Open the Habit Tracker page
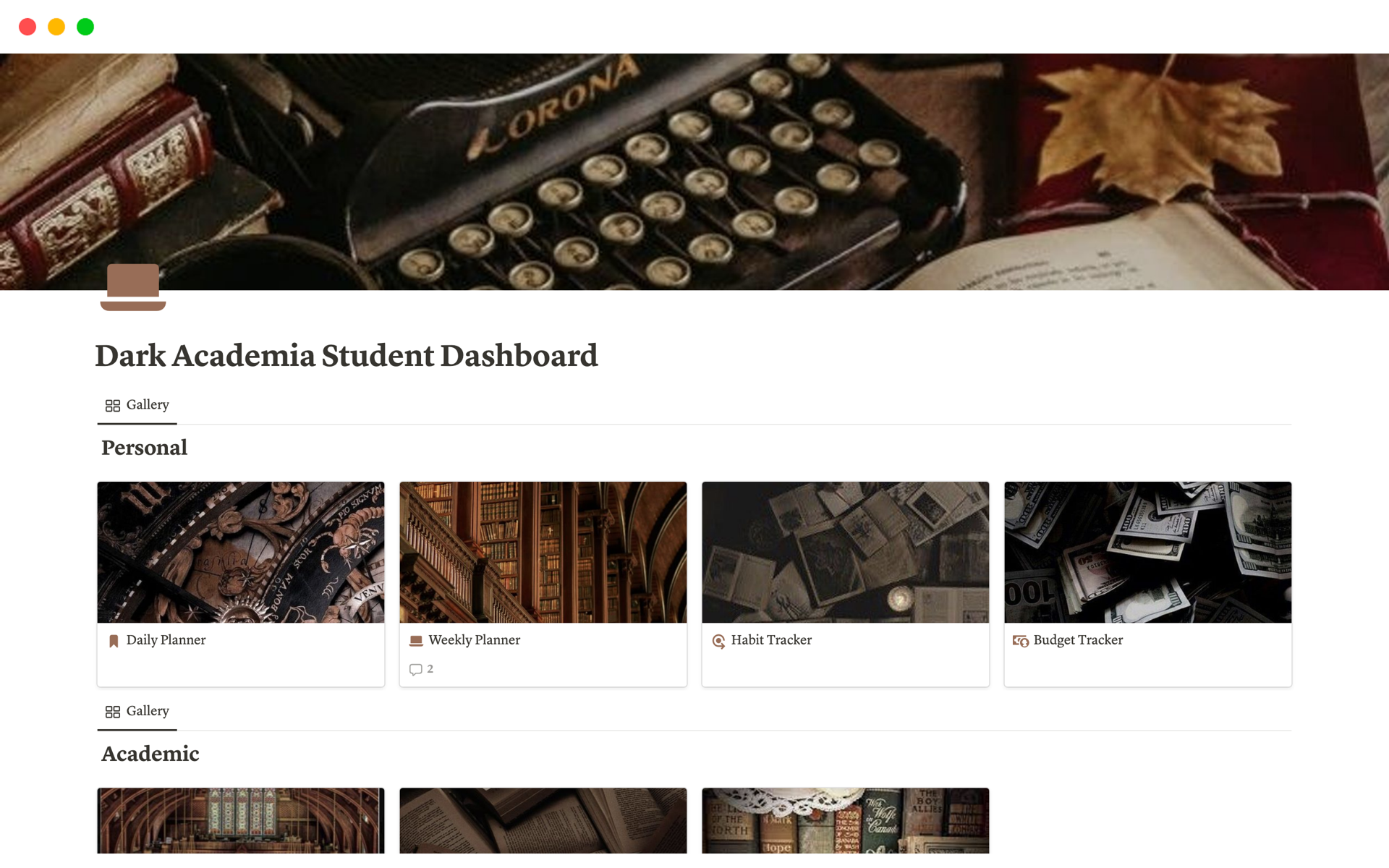Viewport: 1389px width, 868px height. (x=771, y=640)
